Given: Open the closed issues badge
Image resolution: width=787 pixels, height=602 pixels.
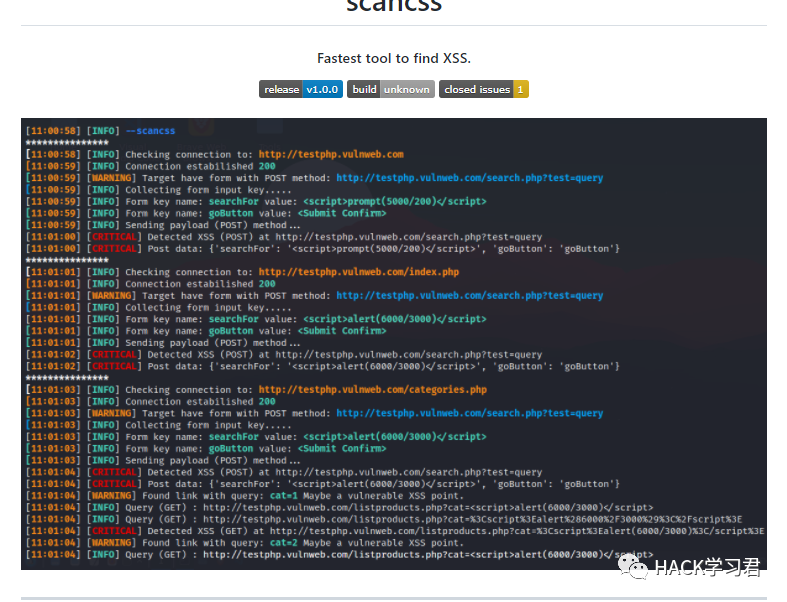Looking at the screenshot, I should coord(484,89).
